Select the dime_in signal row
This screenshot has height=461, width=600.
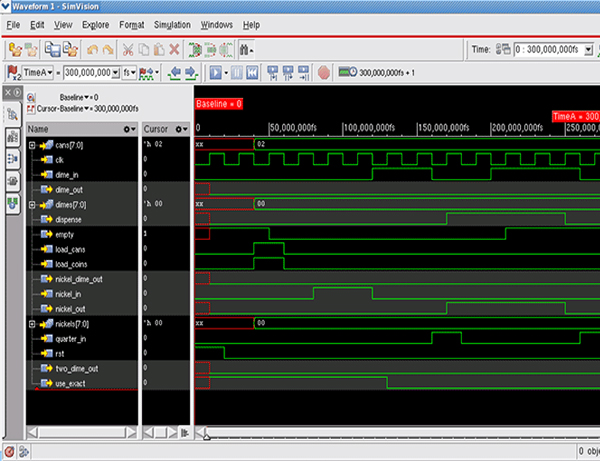tap(82, 175)
